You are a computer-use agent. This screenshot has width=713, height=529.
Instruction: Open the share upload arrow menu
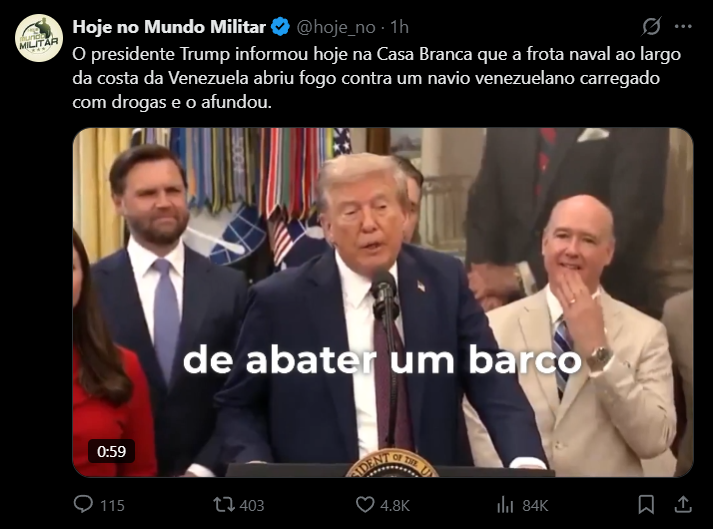pos(683,504)
